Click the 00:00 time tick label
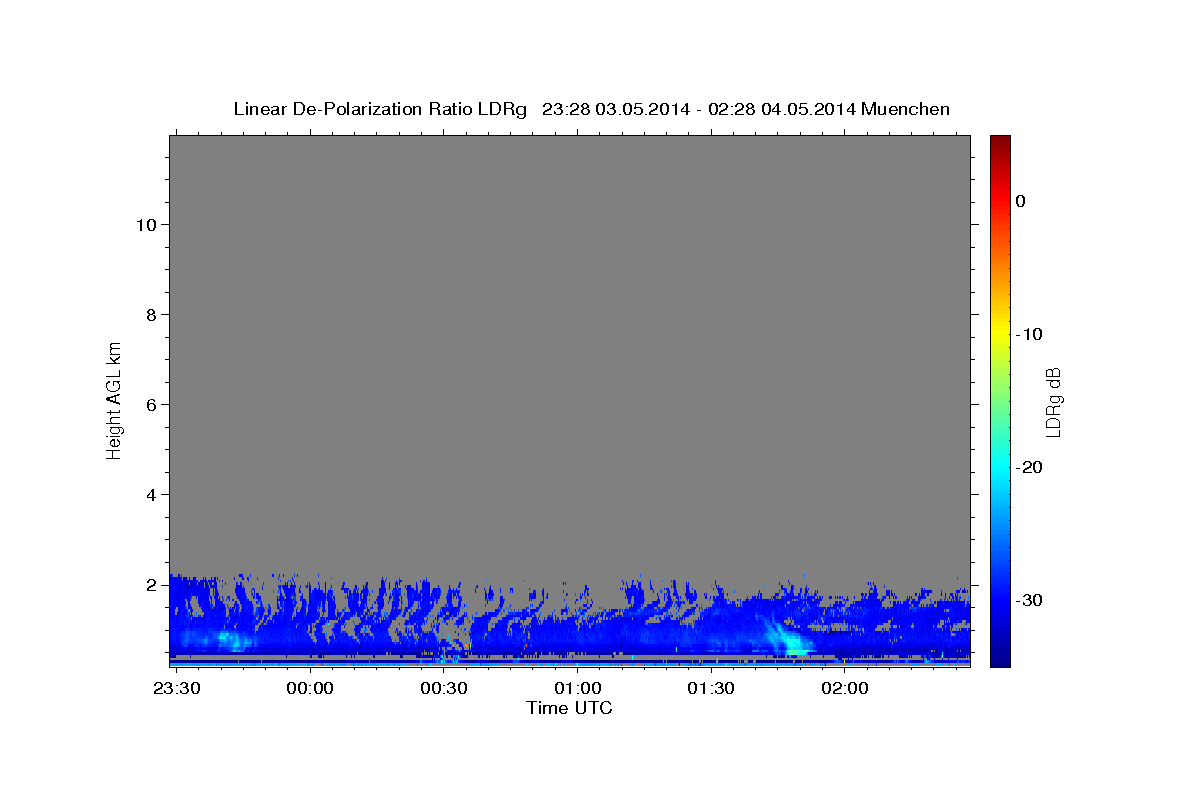1200x800 pixels. (310, 689)
